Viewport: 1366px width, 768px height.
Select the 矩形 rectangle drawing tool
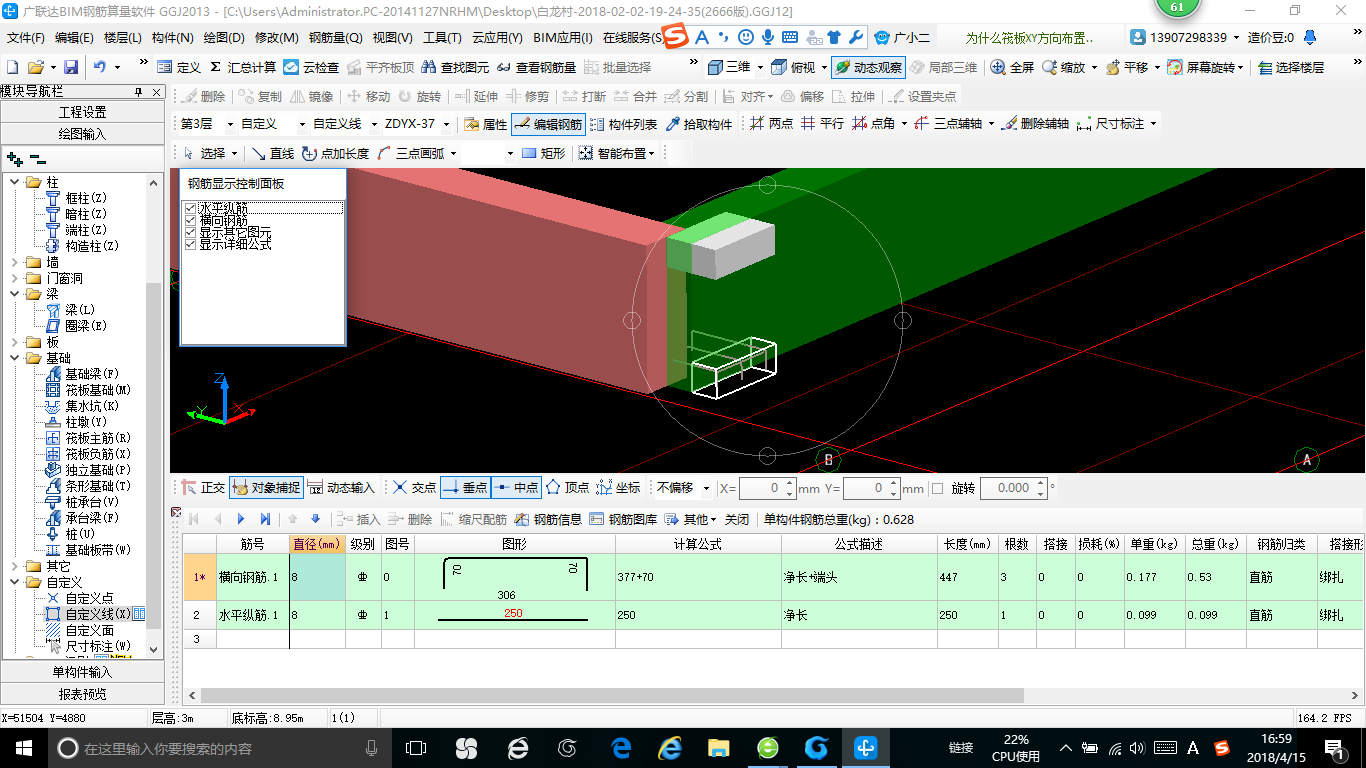543,153
